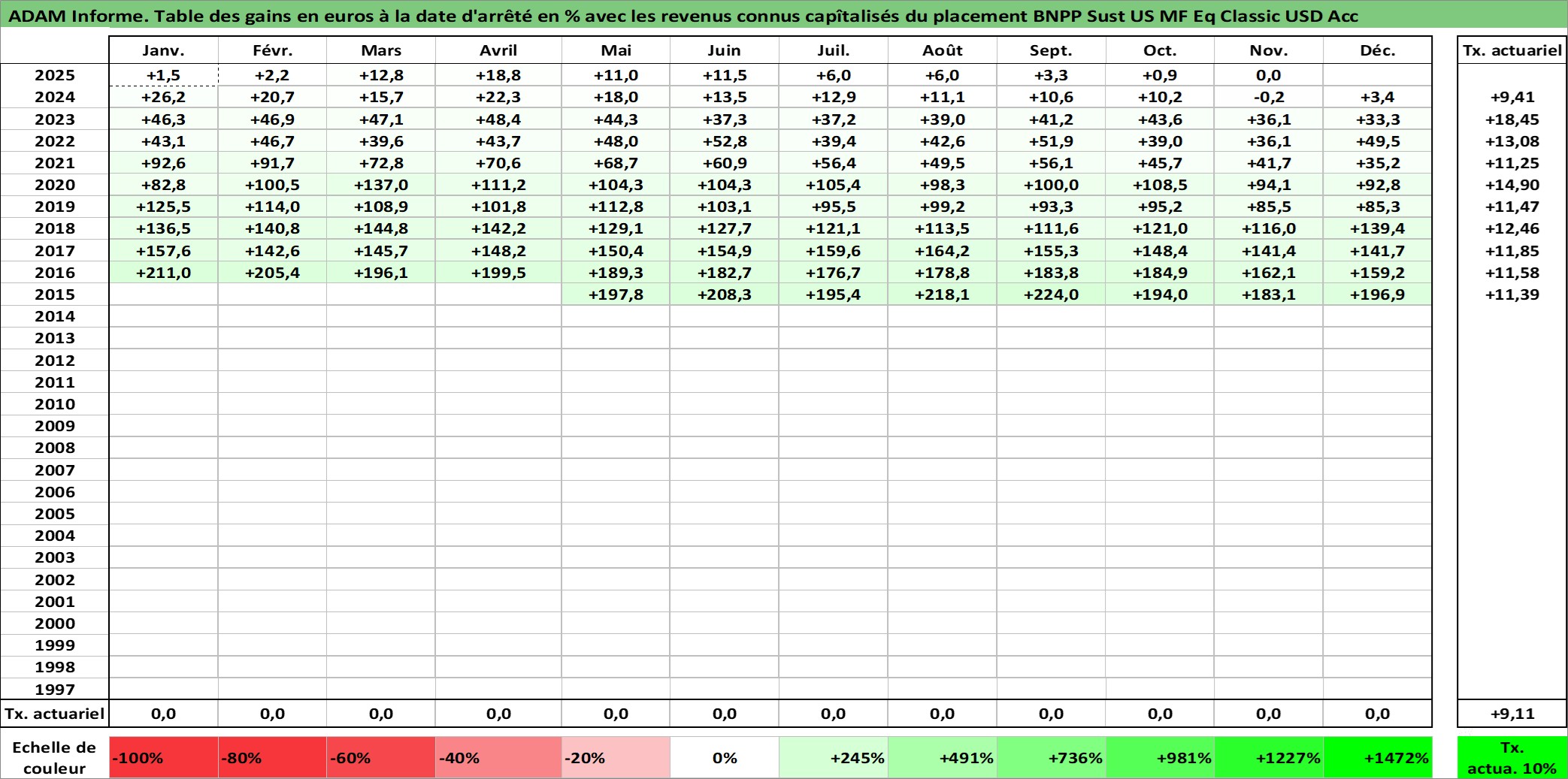The height and width of the screenshot is (779, 1568).
Task: Click the +224,0 cell in September 2015
Action: 1051,294
